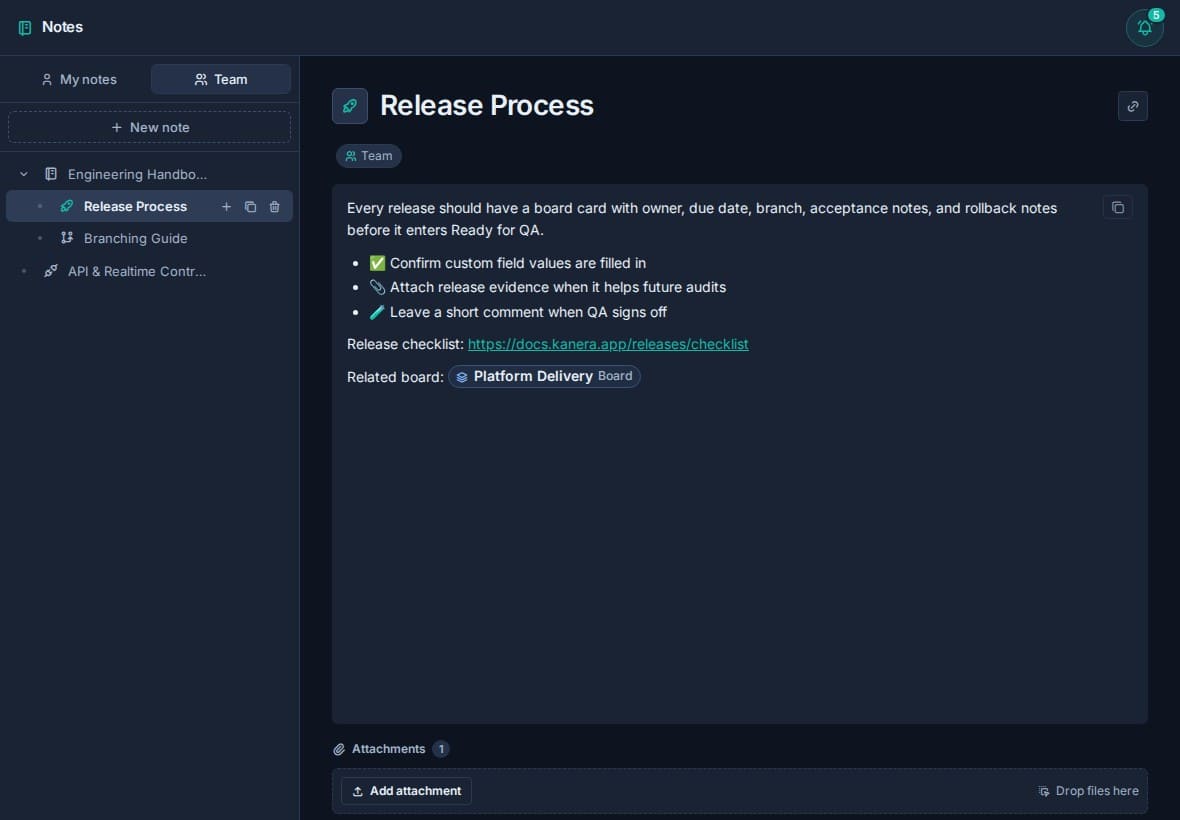This screenshot has height=820, width=1180.
Task: Click 'Confirm custom field values' bullet
Action: pyautogui.click(x=507, y=263)
